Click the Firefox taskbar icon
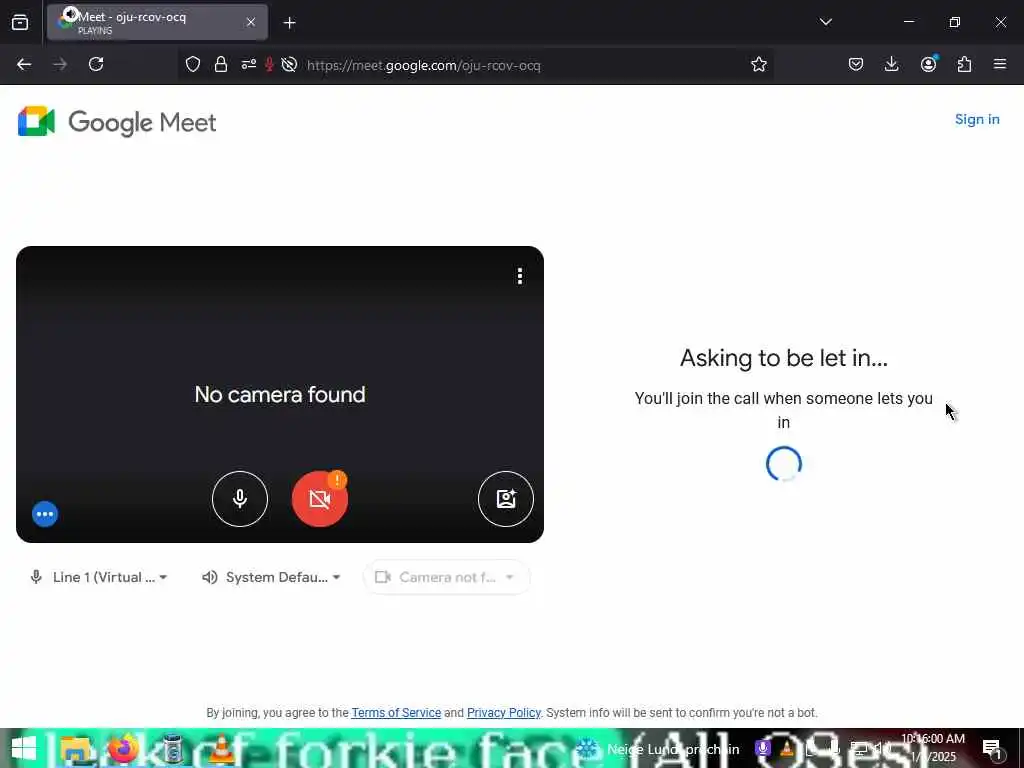This screenshot has height=768, width=1024. click(123, 749)
